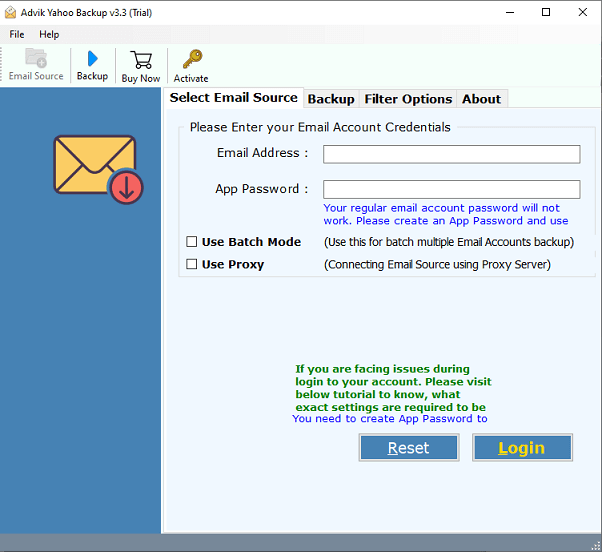Click the 'Use this for batch multiple Email Accounts backup' text
The width and height of the screenshot is (602, 552).
click(449, 242)
